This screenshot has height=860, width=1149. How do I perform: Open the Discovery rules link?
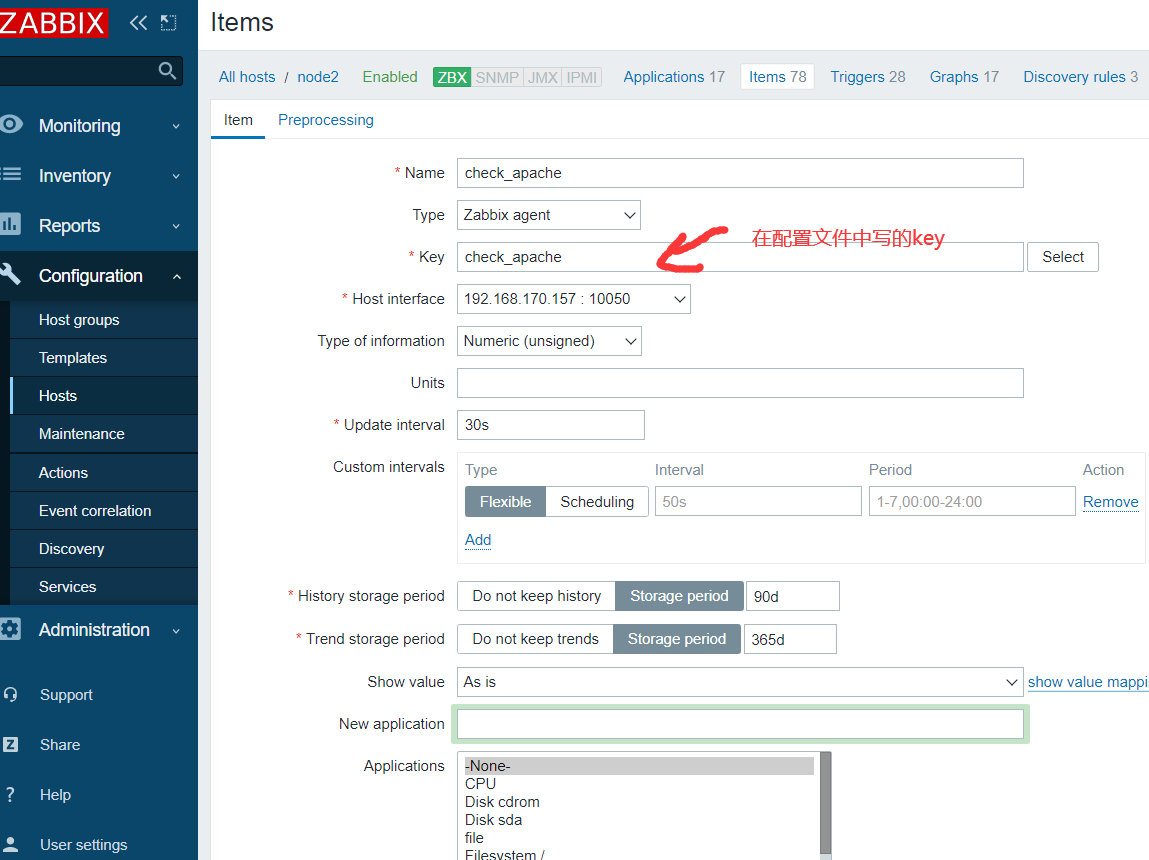(1081, 77)
